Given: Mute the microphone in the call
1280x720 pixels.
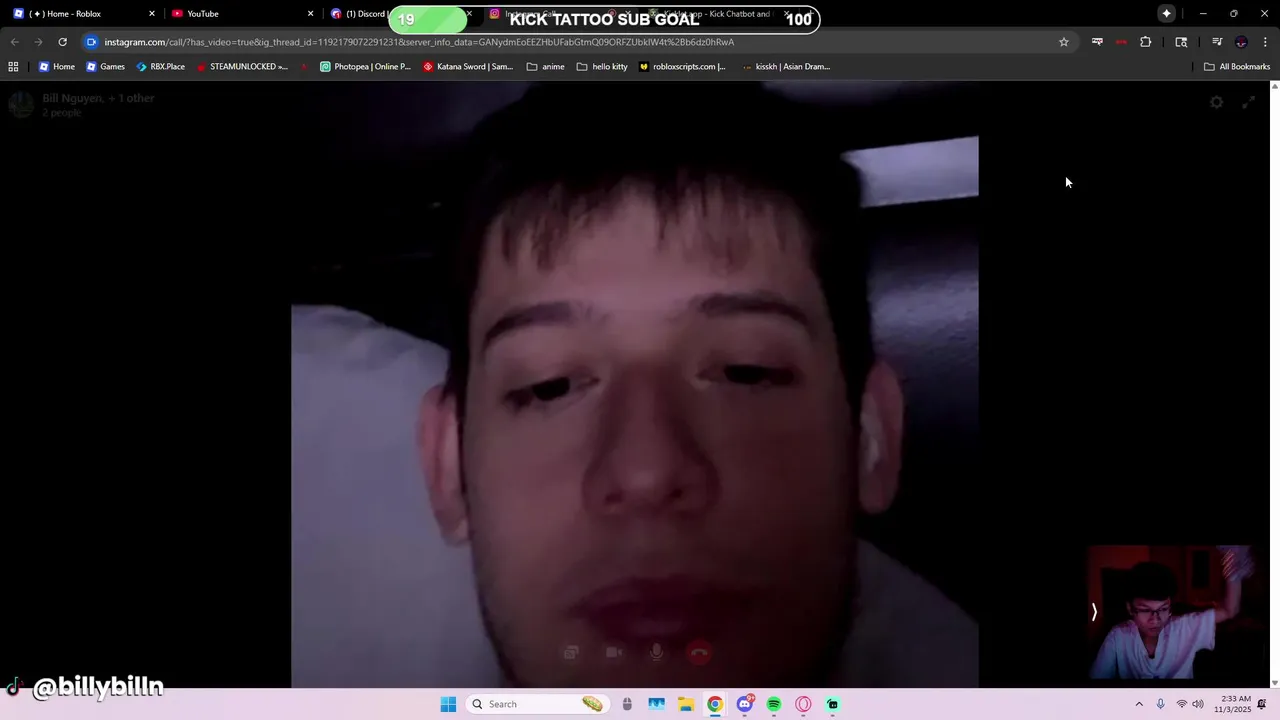Looking at the screenshot, I should pyautogui.click(x=656, y=652).
